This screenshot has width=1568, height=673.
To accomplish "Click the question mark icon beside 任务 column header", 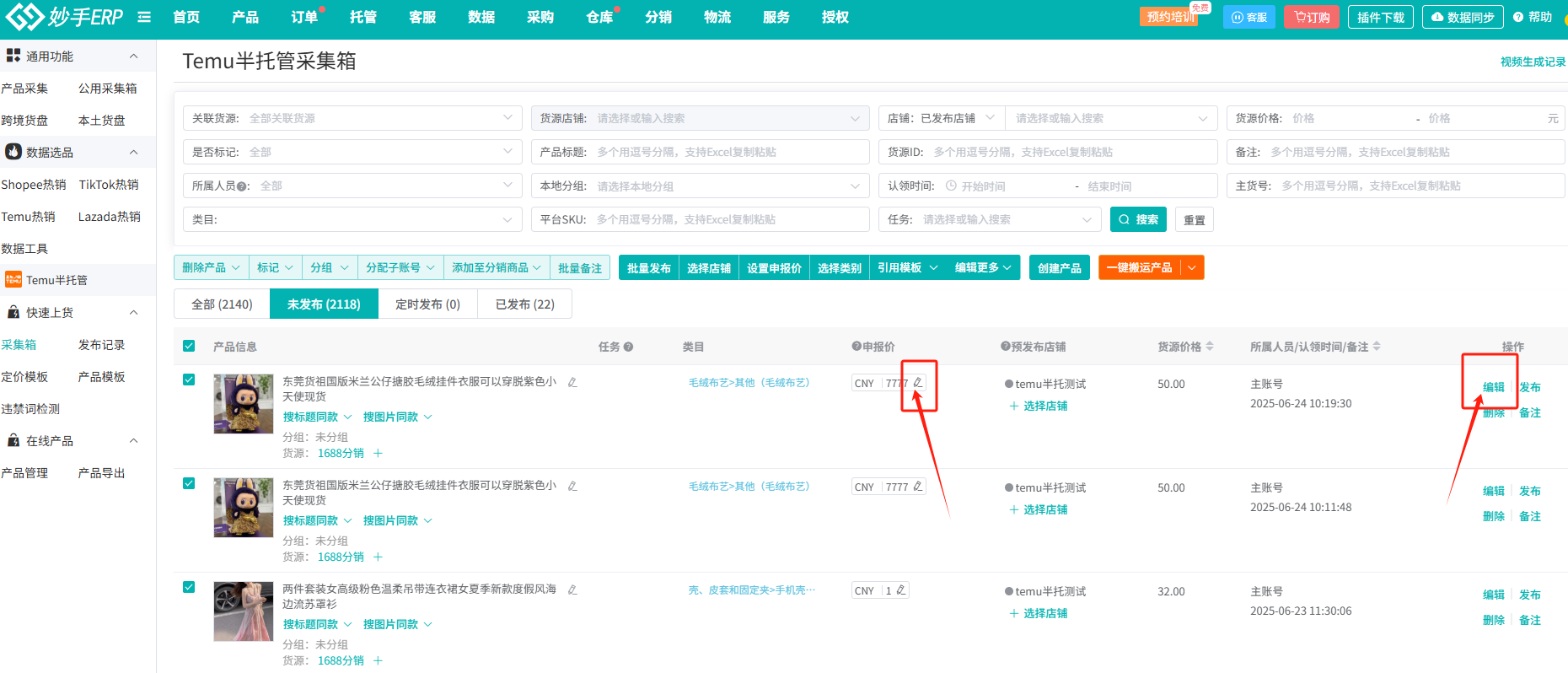I will coord(628,347).
